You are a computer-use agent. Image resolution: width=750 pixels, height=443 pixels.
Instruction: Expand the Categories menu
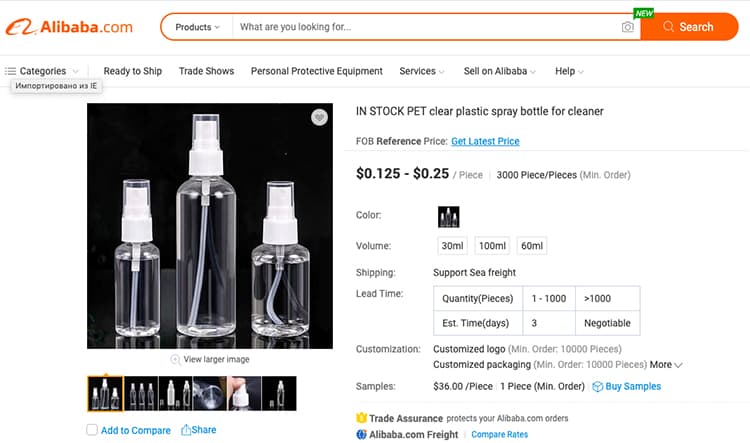click(42, 71)
